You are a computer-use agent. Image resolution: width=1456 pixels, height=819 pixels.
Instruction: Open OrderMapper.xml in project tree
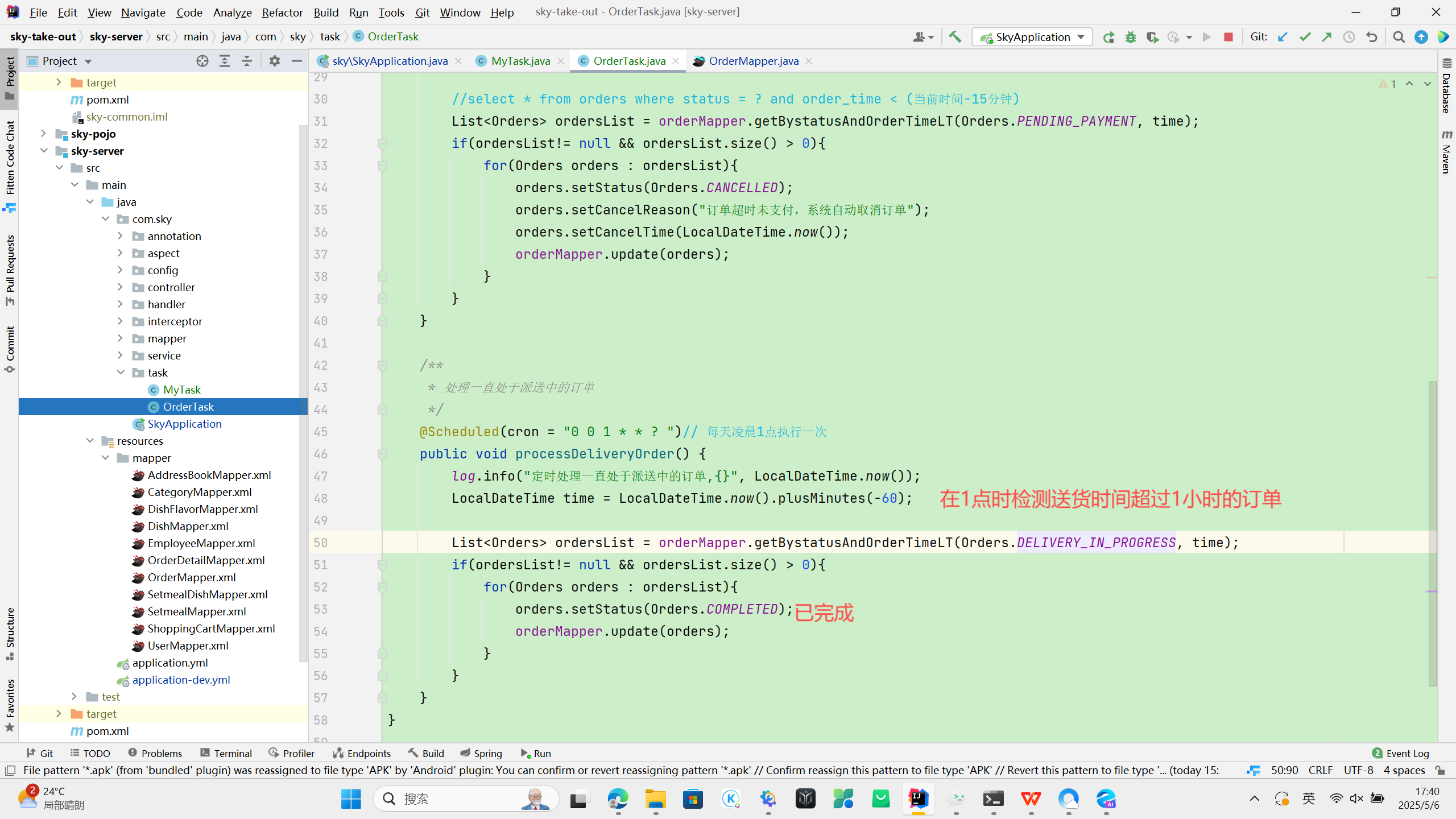[191, 577]
